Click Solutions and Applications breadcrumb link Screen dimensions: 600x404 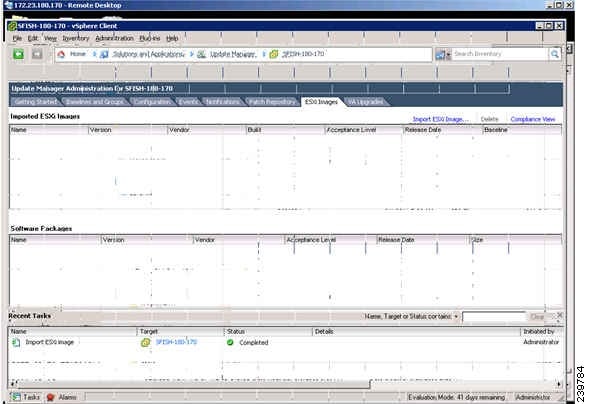(148, 54)
